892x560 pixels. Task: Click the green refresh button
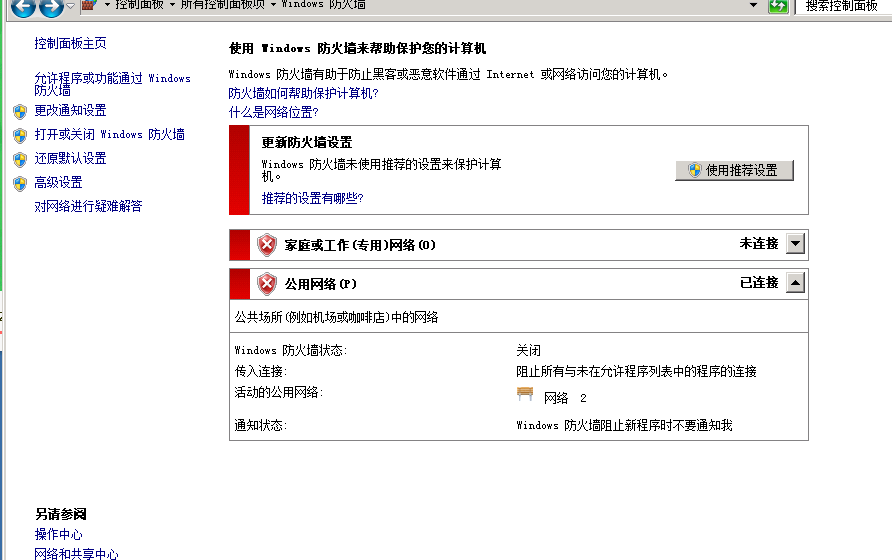(x=778, y=6)
